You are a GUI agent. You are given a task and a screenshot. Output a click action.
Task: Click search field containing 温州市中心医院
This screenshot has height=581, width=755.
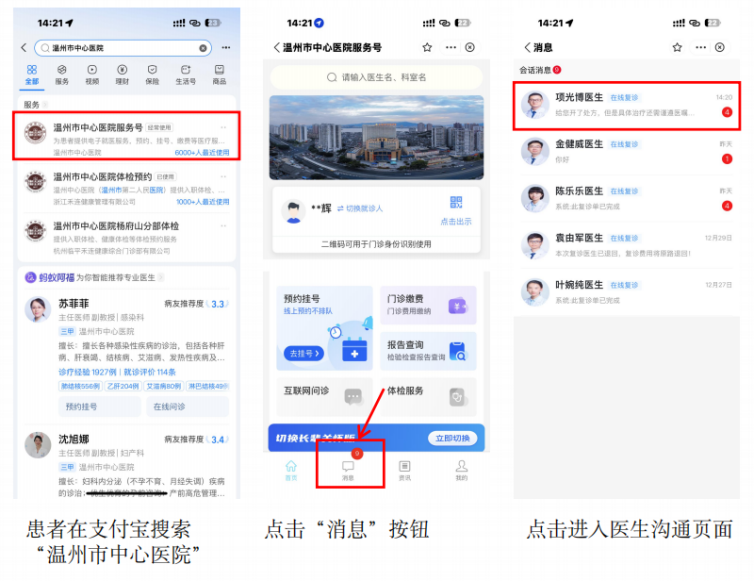coord(123,48)
